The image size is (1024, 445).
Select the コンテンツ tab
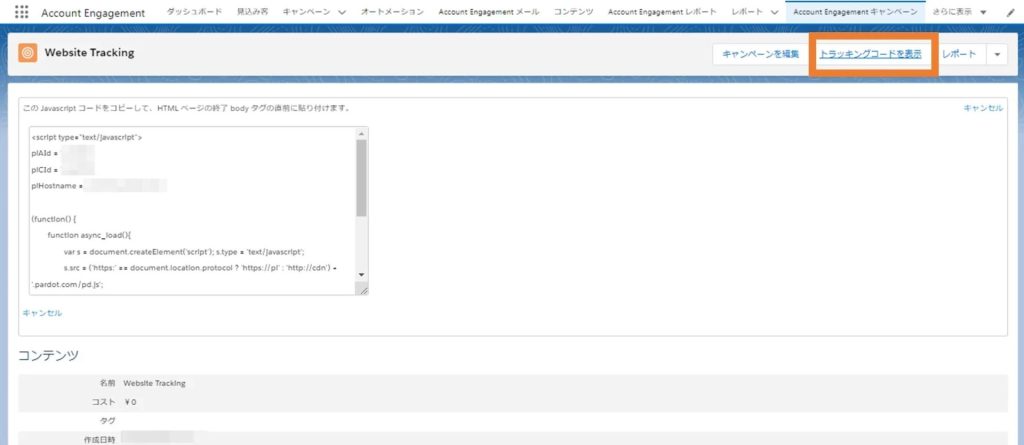click(573, 12)
